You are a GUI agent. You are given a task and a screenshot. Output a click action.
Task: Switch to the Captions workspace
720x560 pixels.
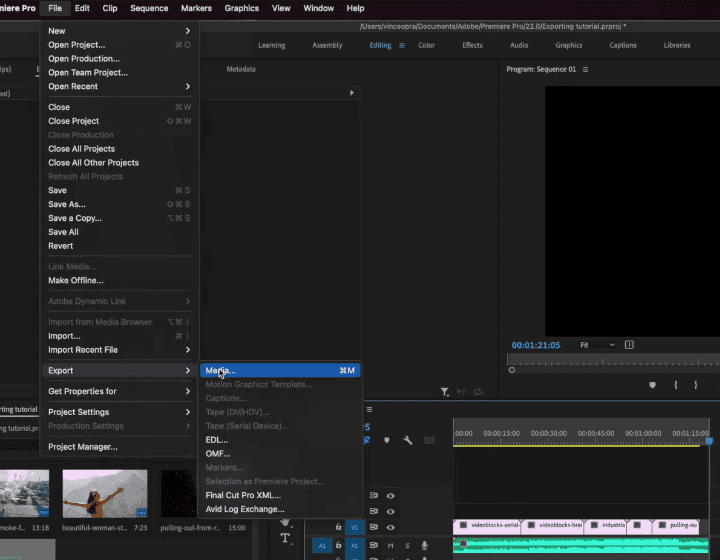tap(623, 45)
